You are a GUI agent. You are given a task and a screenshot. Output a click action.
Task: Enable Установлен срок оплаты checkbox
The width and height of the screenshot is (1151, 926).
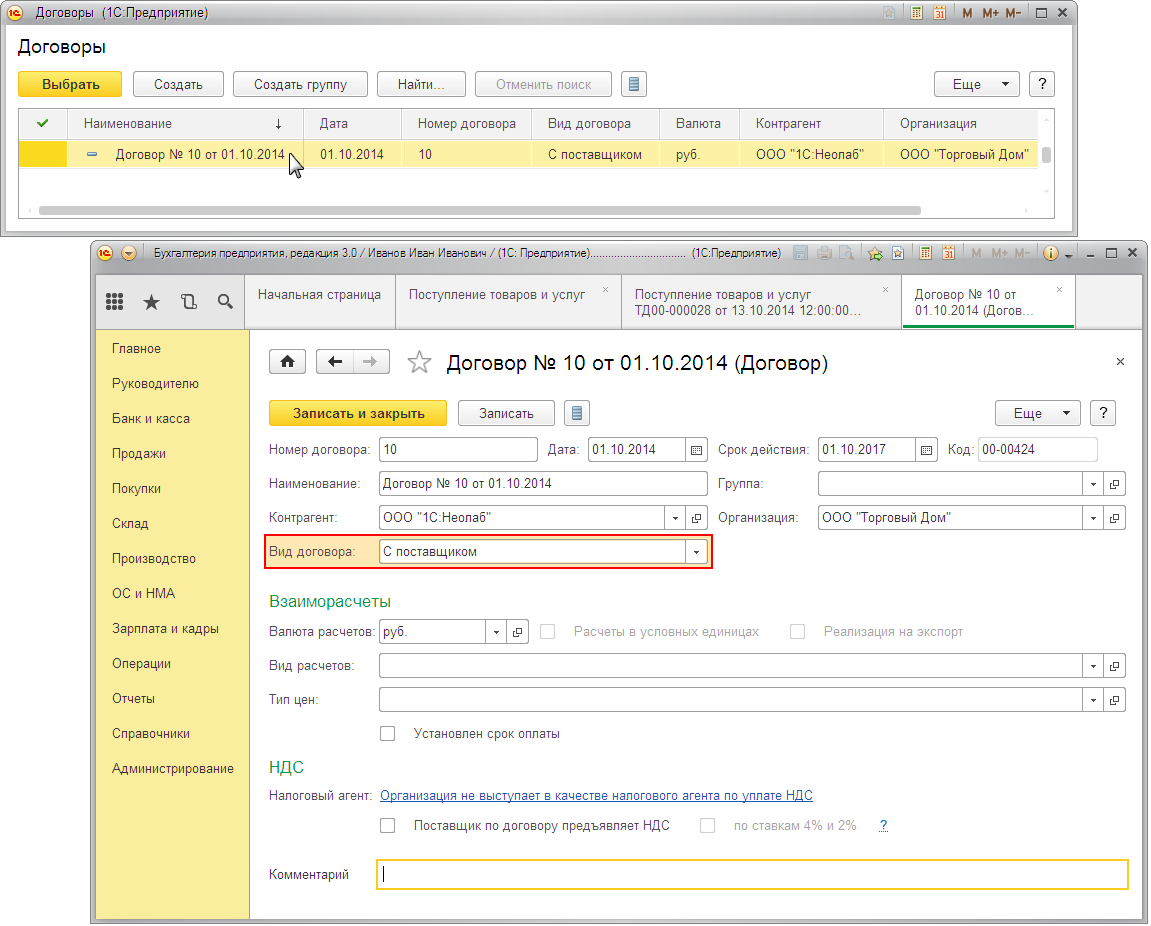point(388,734)
